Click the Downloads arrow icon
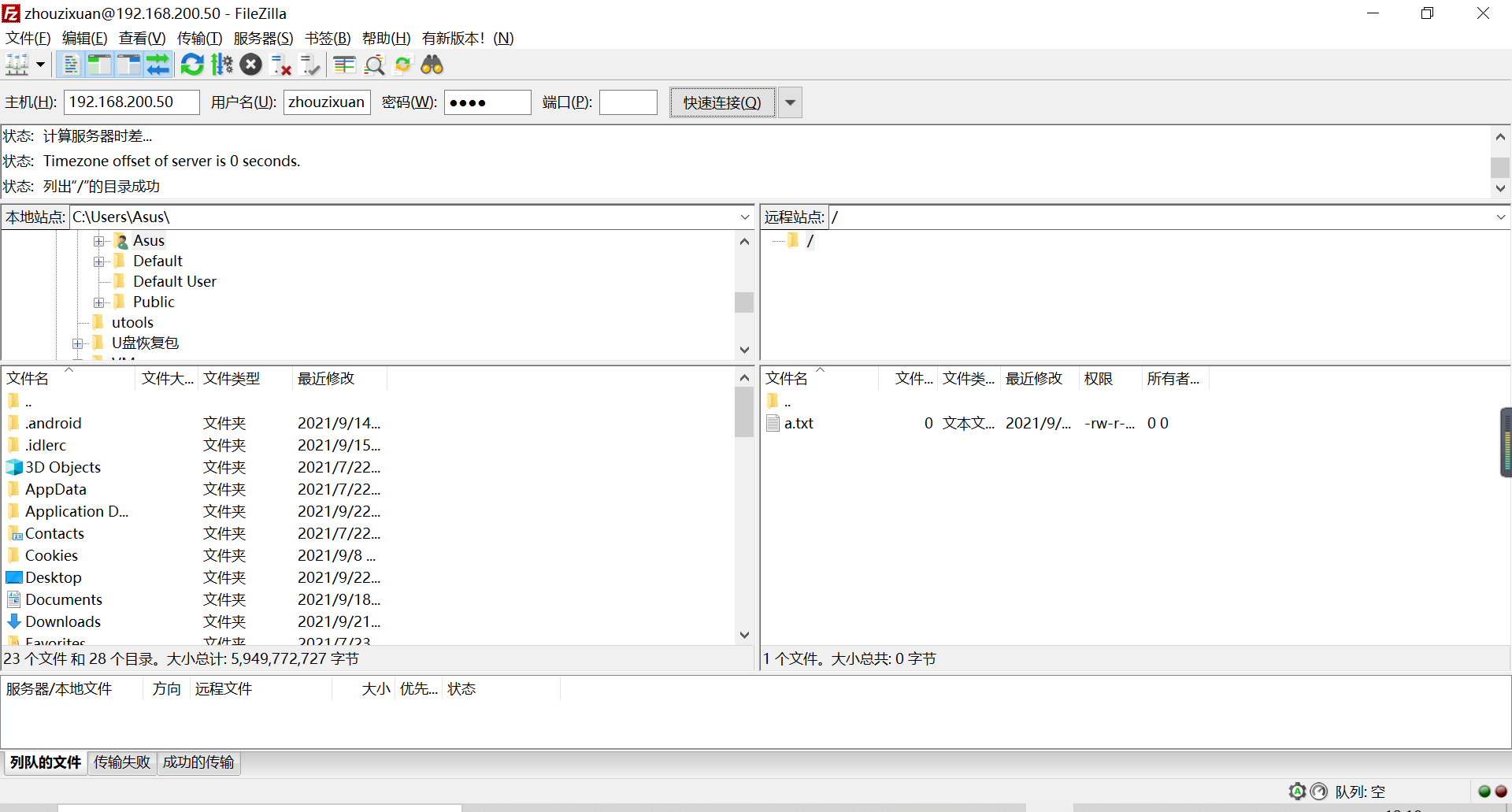The width and height of the screenshot is (1512, 812). click(14, 621)
